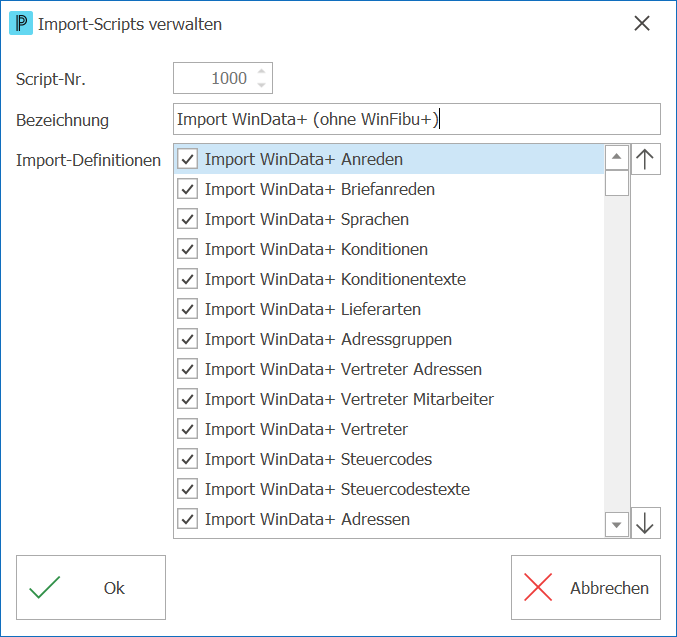Toggle Import WinData+ Lieferarten checkbox
This screenshot has width=677, height=637.
click(188, 309)
